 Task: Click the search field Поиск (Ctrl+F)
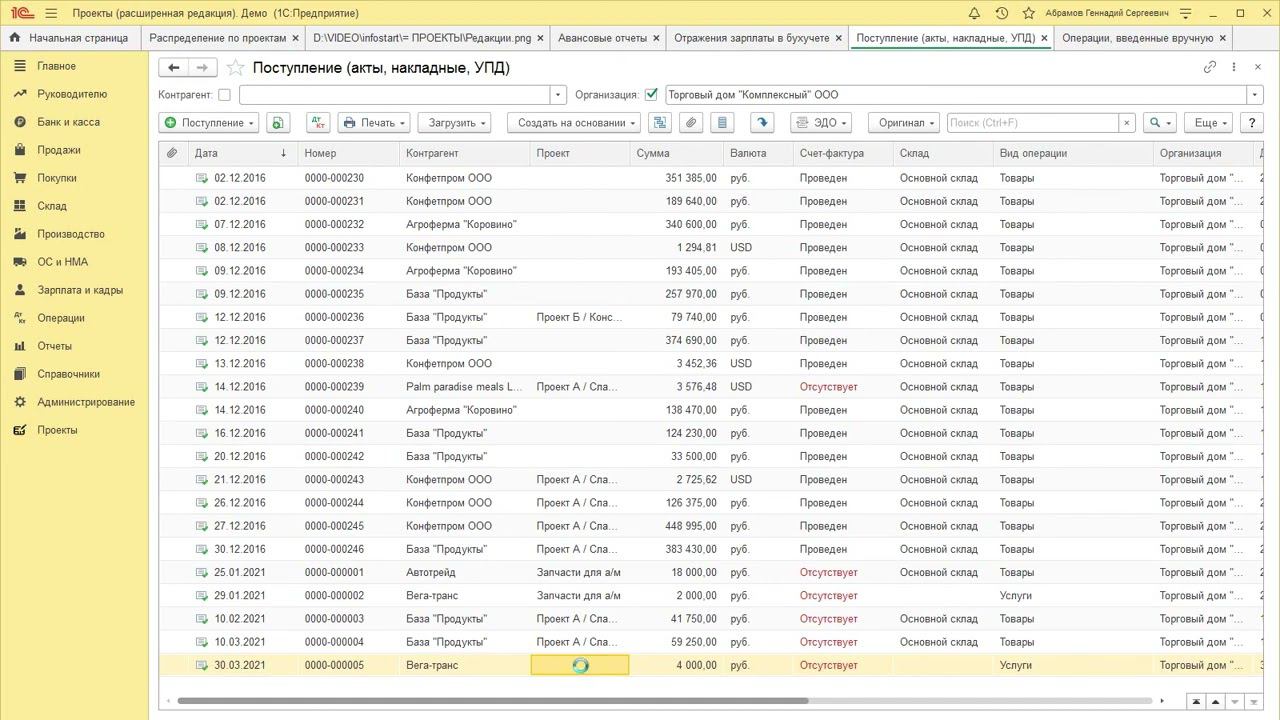coord(1031,123)
